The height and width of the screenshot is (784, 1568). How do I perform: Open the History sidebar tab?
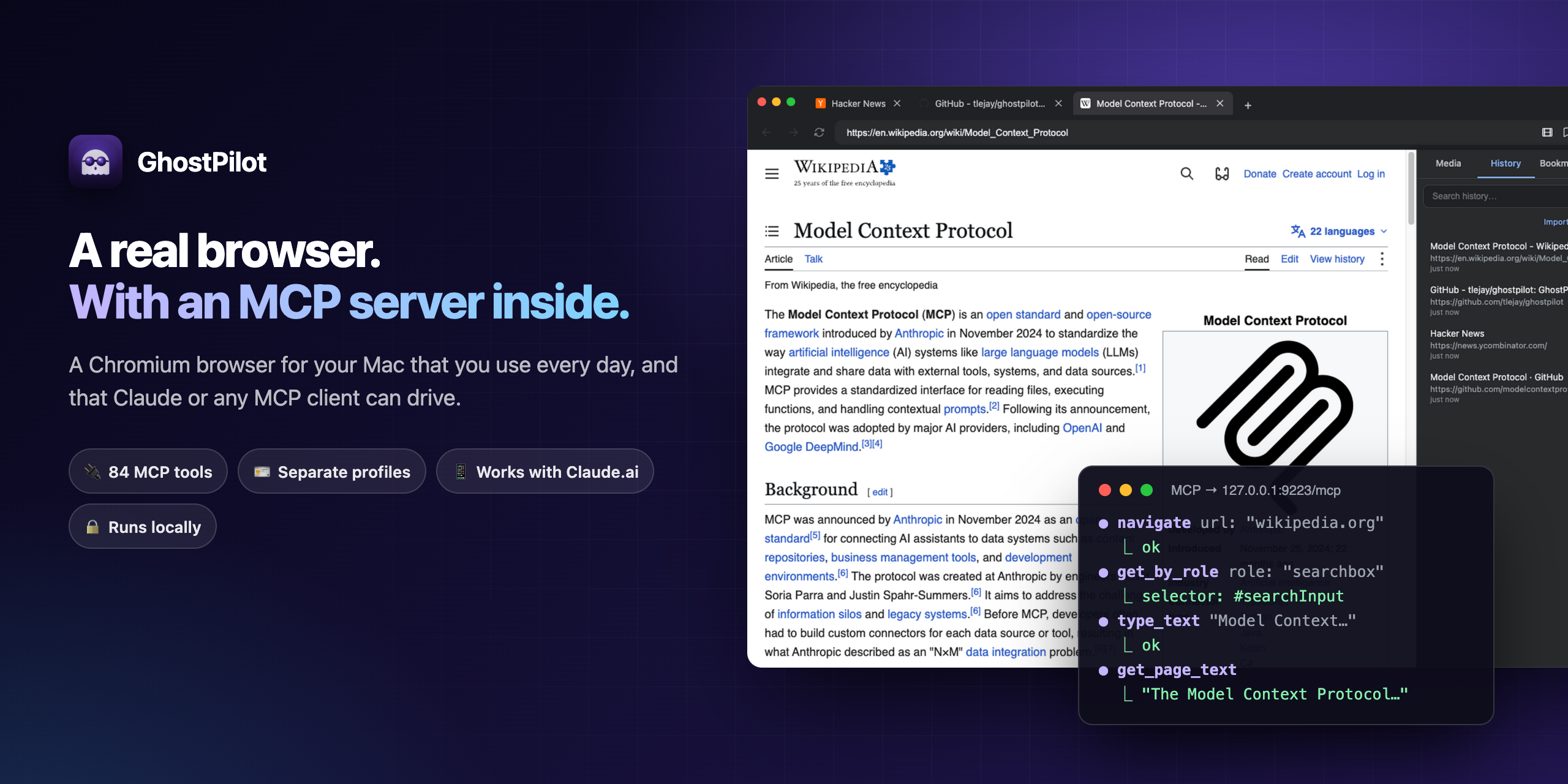tap(1506, 164)
